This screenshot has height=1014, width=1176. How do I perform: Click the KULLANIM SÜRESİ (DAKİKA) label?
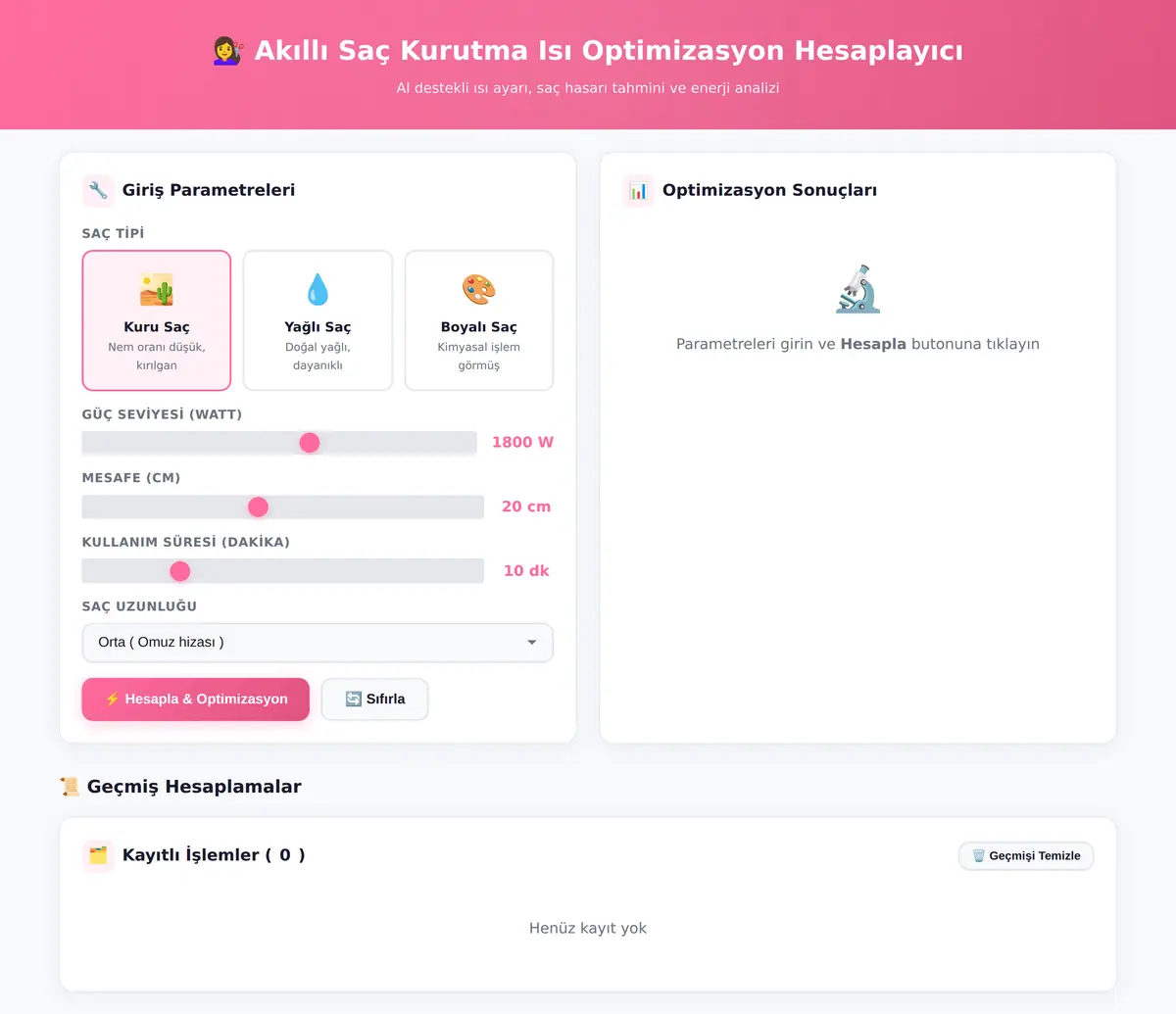coord(186,542)
